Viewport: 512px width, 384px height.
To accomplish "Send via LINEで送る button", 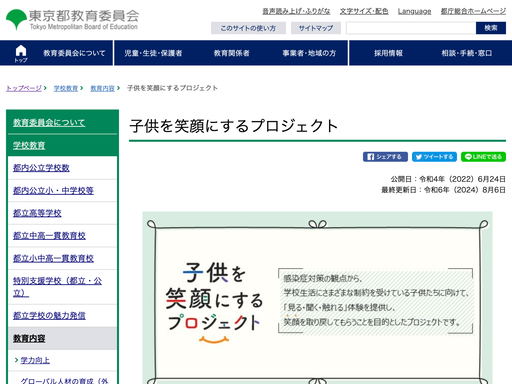I will (483, 157).
